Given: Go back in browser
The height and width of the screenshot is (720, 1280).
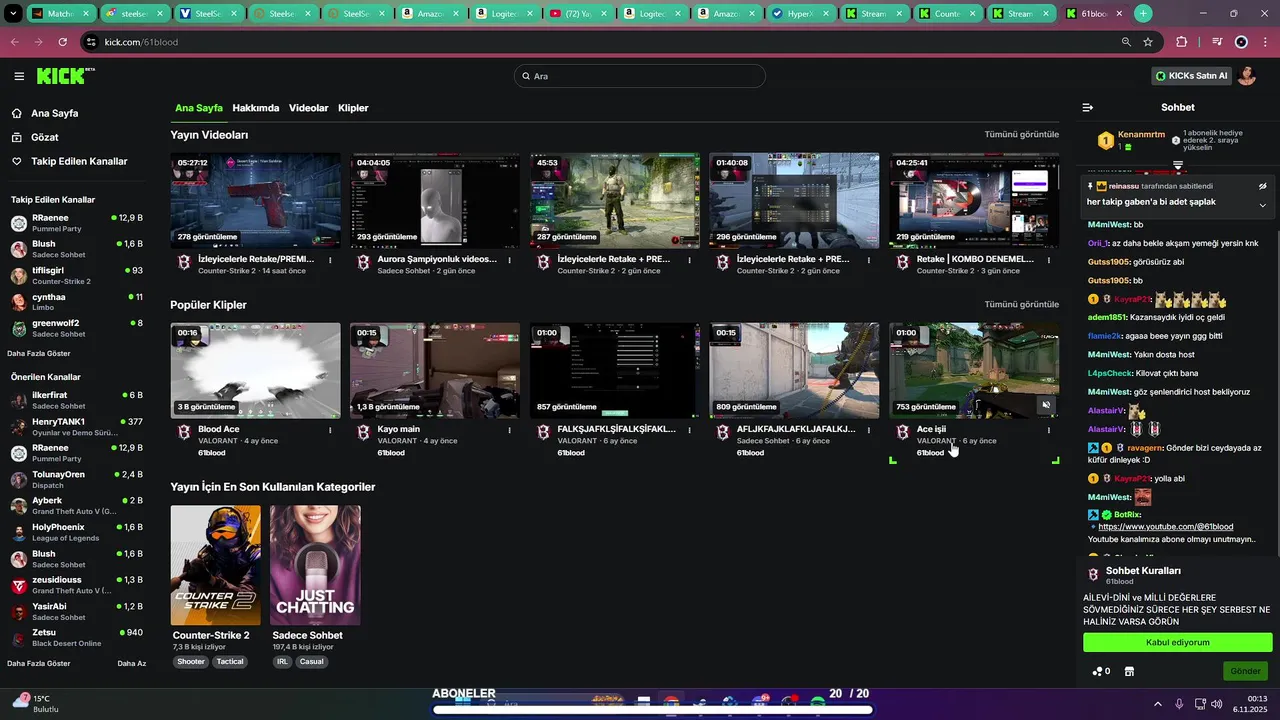Looking at the screenshot, I should [15, 42].
